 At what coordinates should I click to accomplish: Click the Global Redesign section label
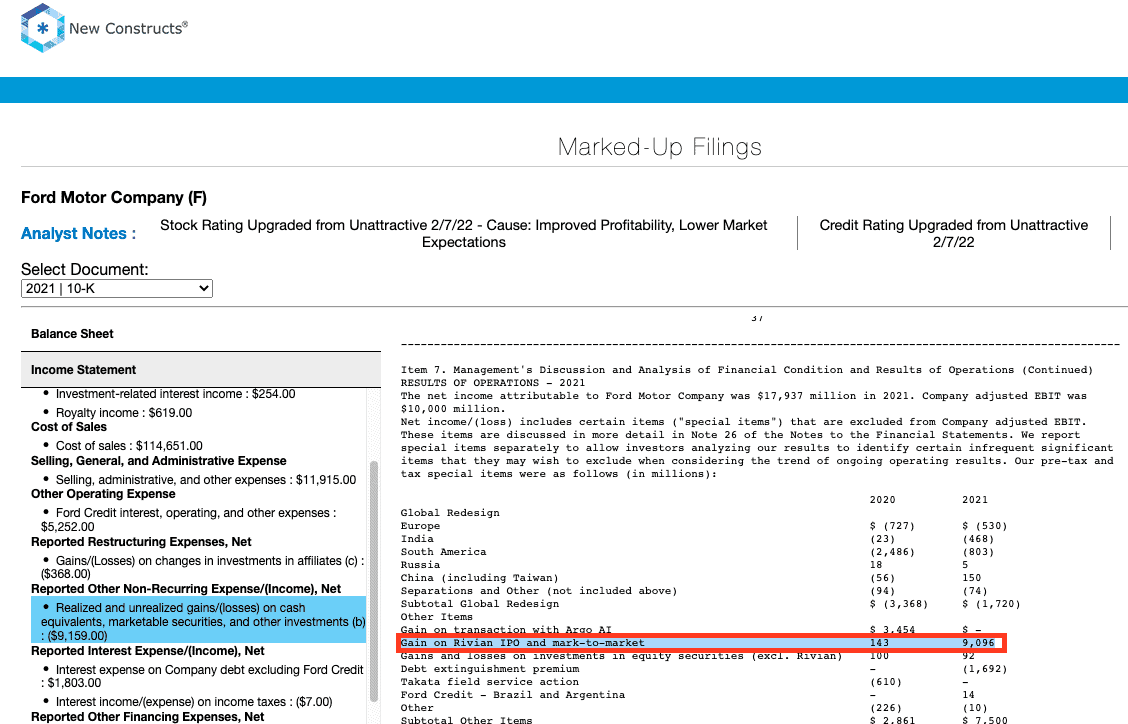click(450, 513)
